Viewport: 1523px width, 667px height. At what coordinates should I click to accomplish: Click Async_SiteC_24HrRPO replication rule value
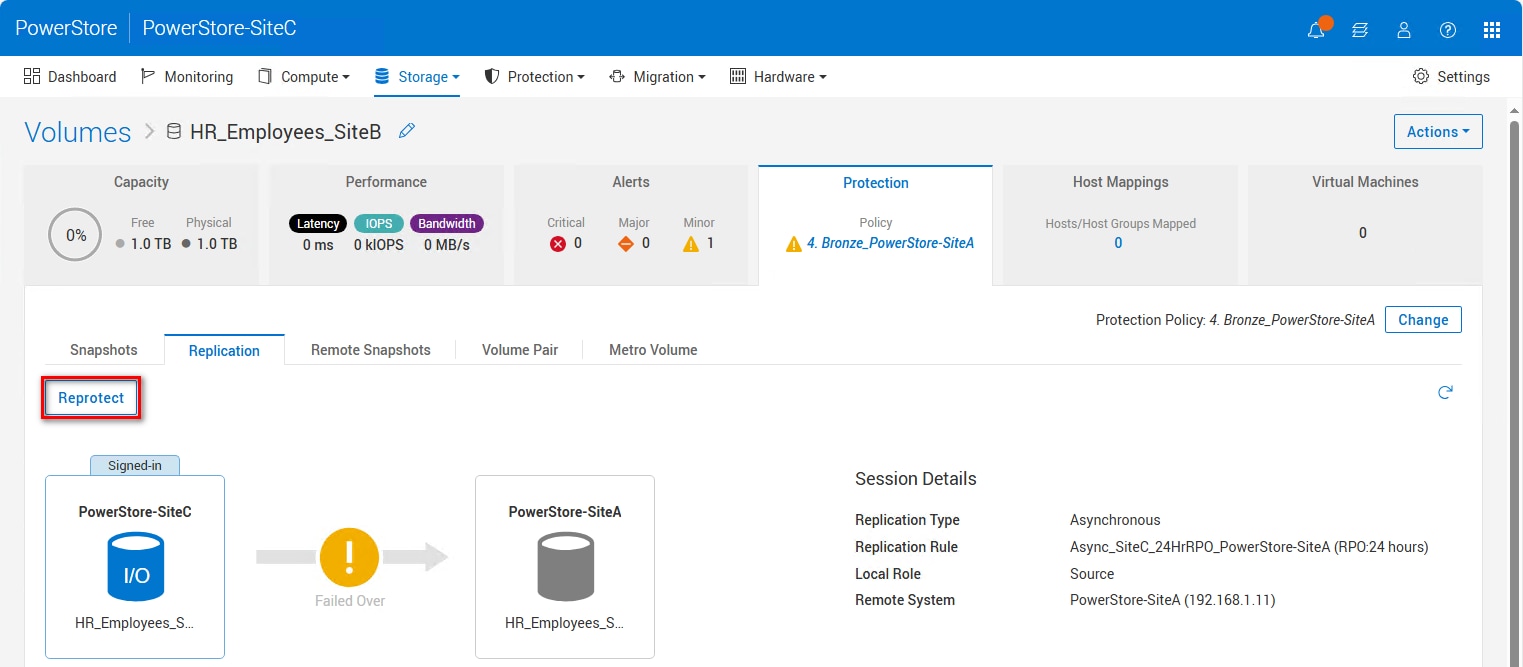tap(1249, 547)
